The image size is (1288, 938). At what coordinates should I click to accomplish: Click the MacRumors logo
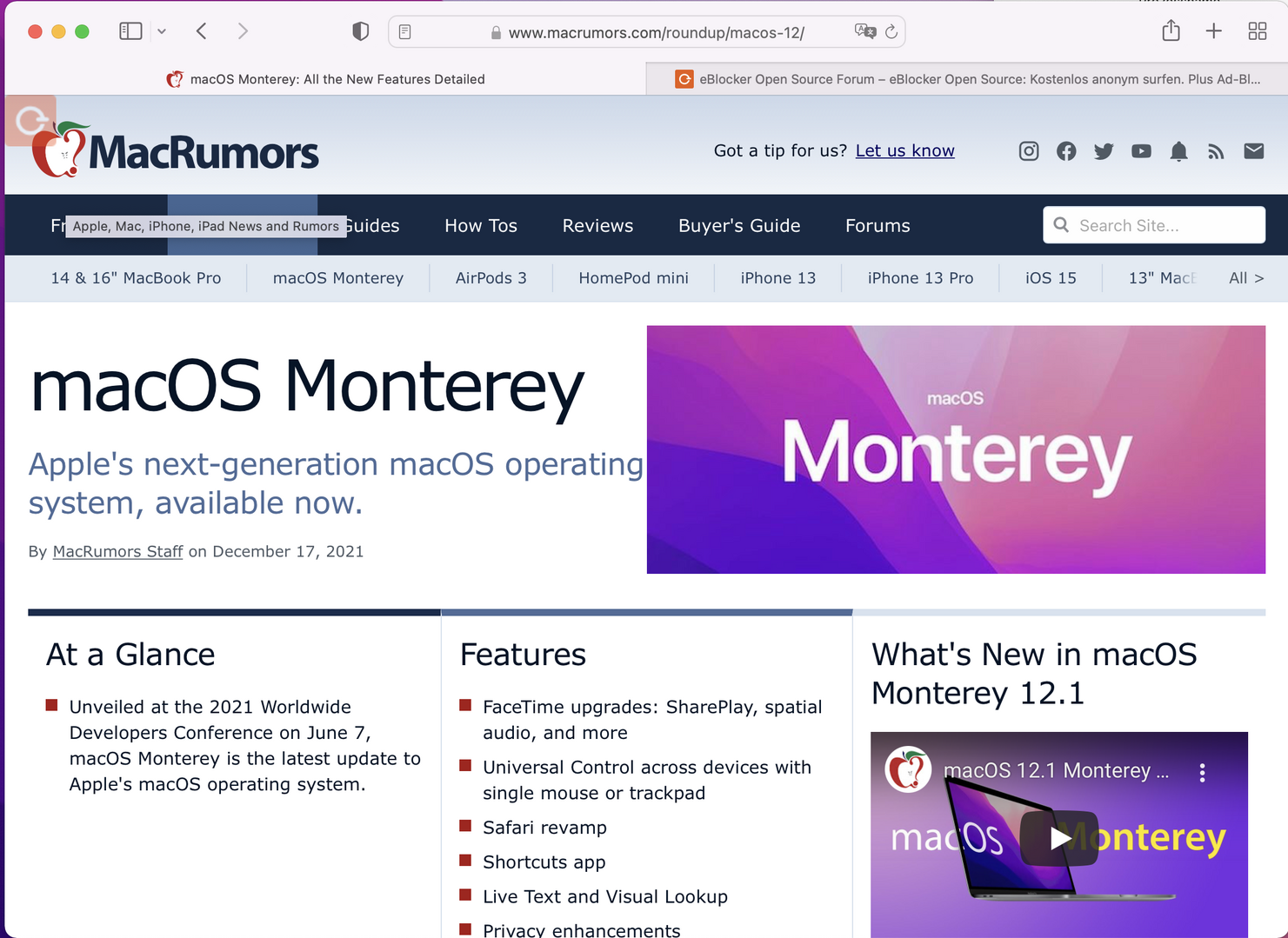pyautogui.click(x=176, y=150)
